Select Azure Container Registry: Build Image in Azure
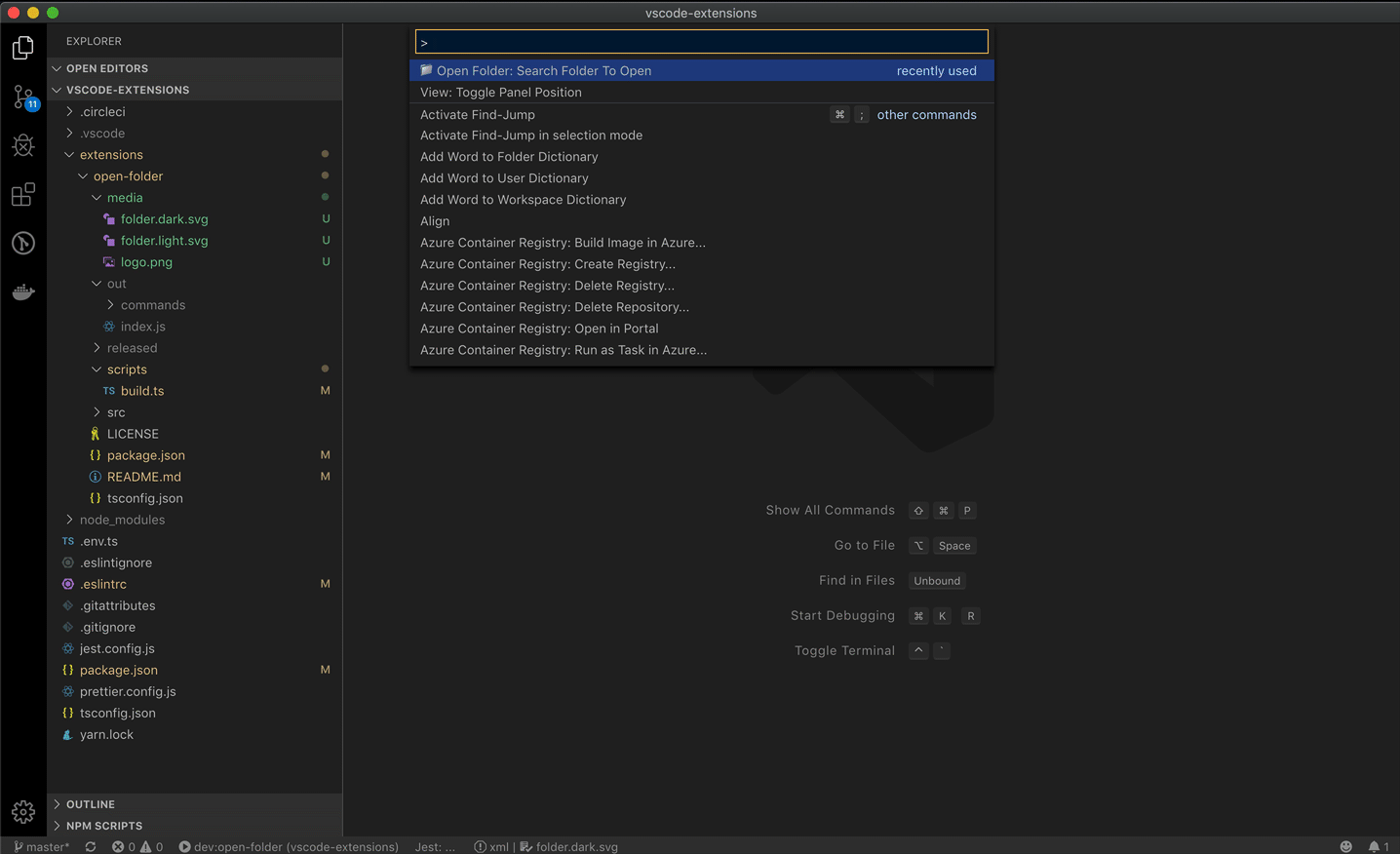The image size is (1400, 854). [x=702, y=243]
